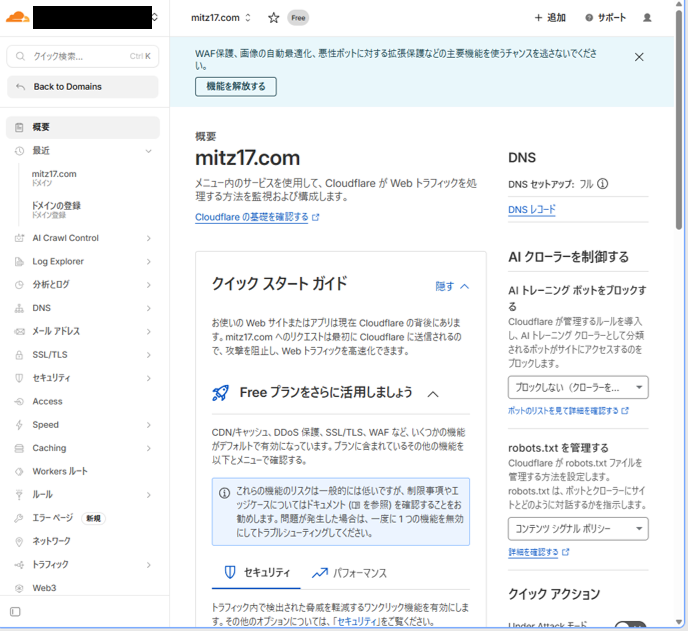Click 機能を解放する button

pos(236,86)
